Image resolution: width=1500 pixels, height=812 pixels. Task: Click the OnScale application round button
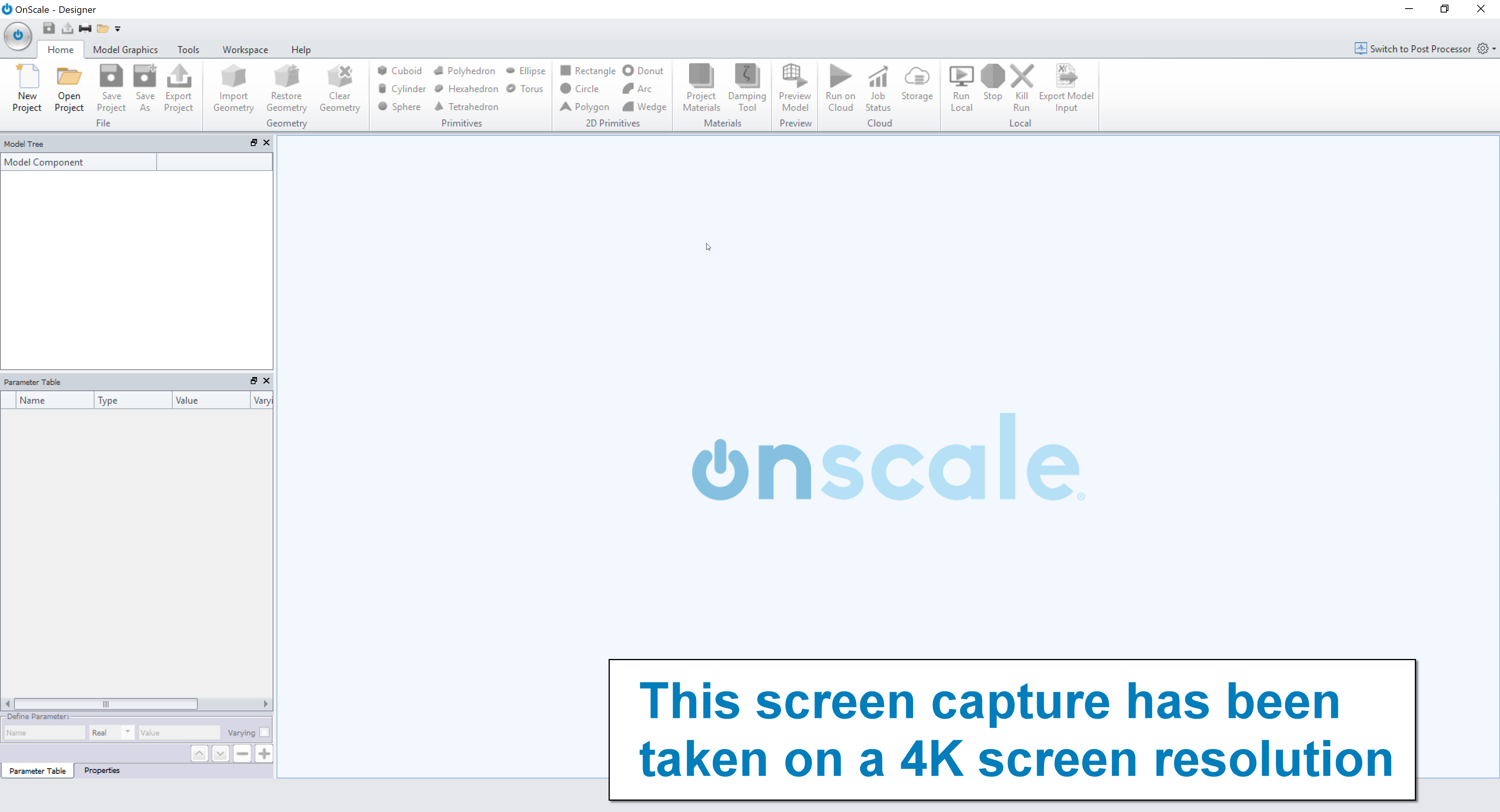pyautogui.click(x=18, y=36)
